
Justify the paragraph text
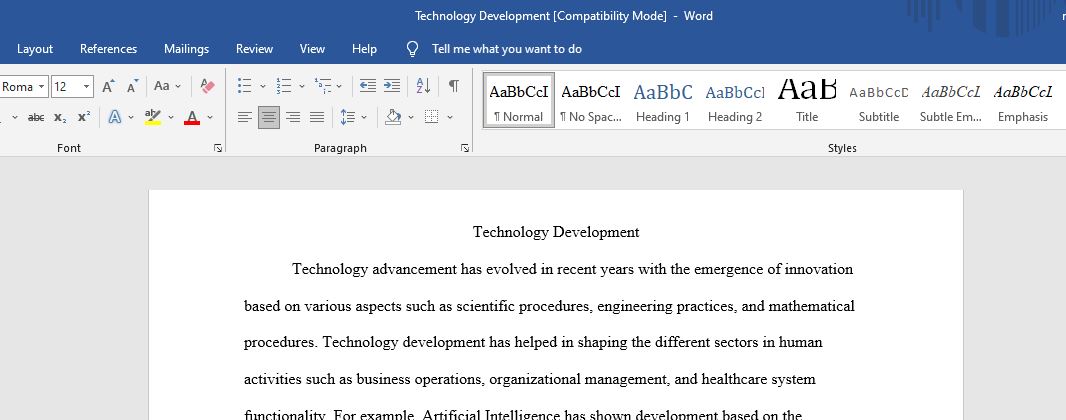point(317,118)
